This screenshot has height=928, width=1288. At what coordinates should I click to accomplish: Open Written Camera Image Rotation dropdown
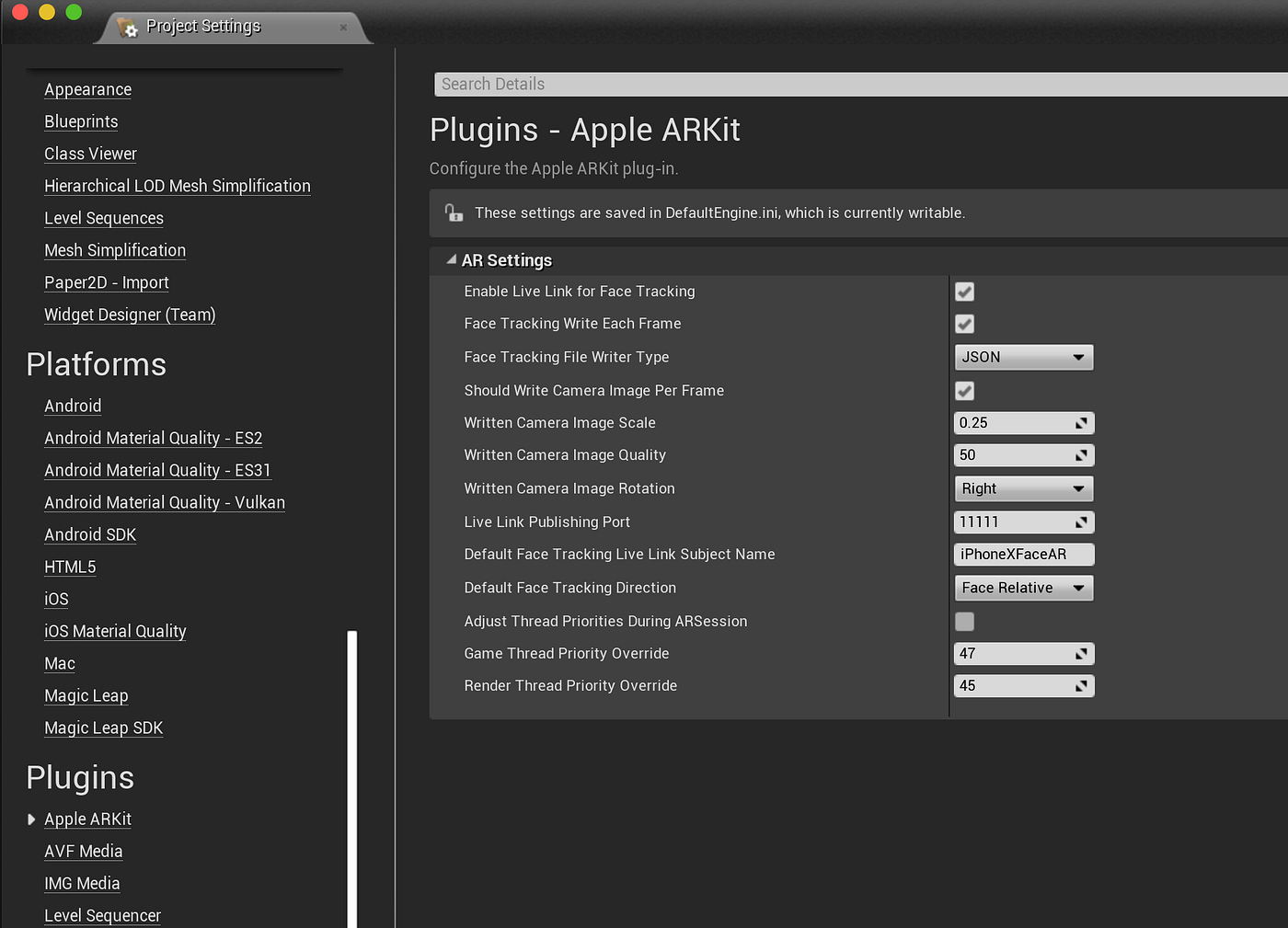1024,488
